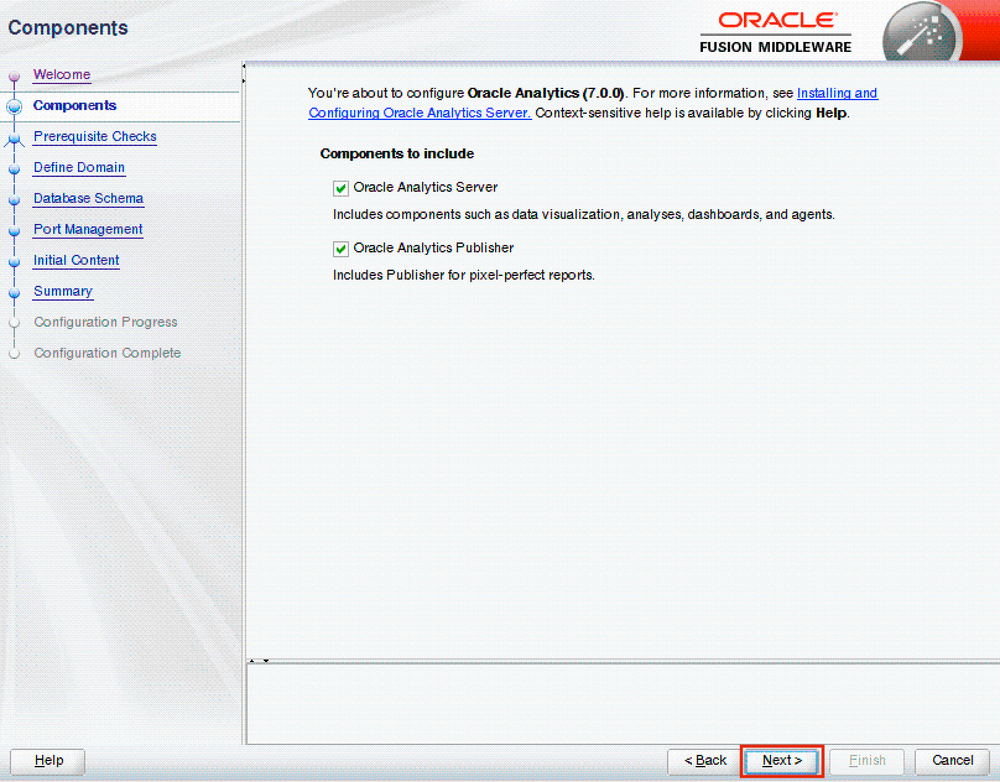Go to Initial Content step

pos(77,260)
